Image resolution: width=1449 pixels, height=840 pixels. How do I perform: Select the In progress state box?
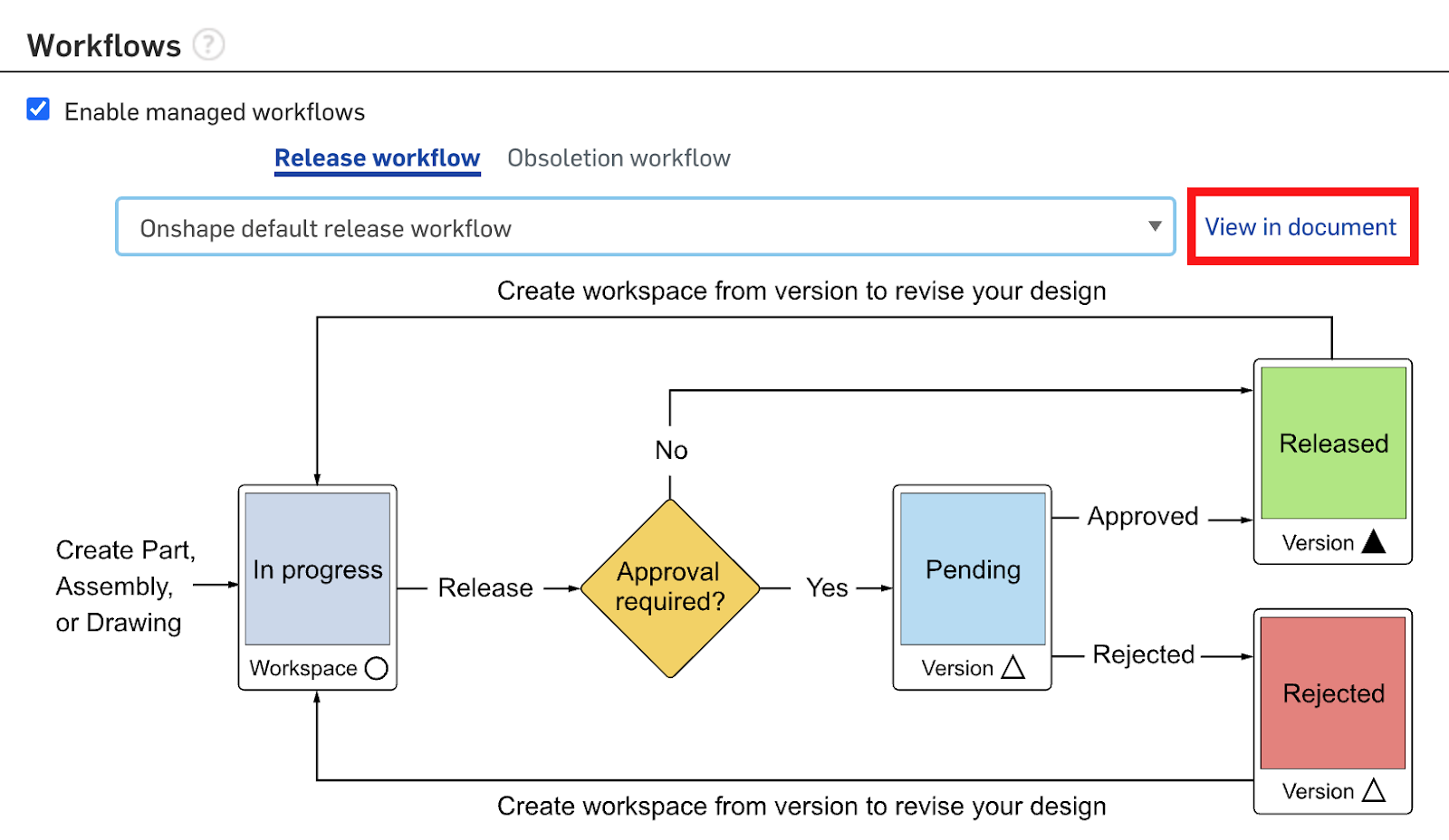(x=318, y=569)
